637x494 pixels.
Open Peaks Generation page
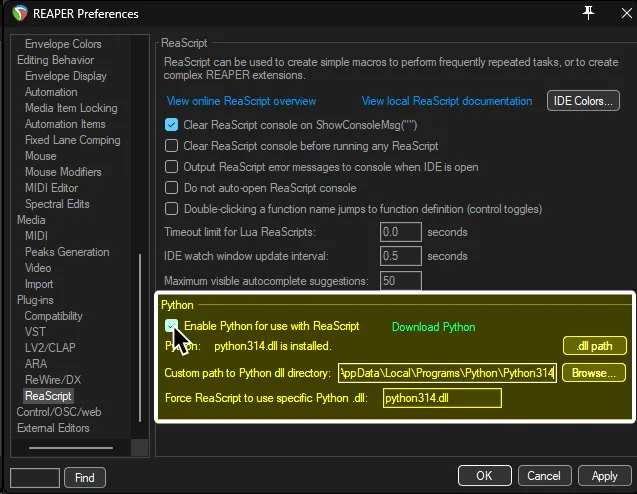(67, 252)
